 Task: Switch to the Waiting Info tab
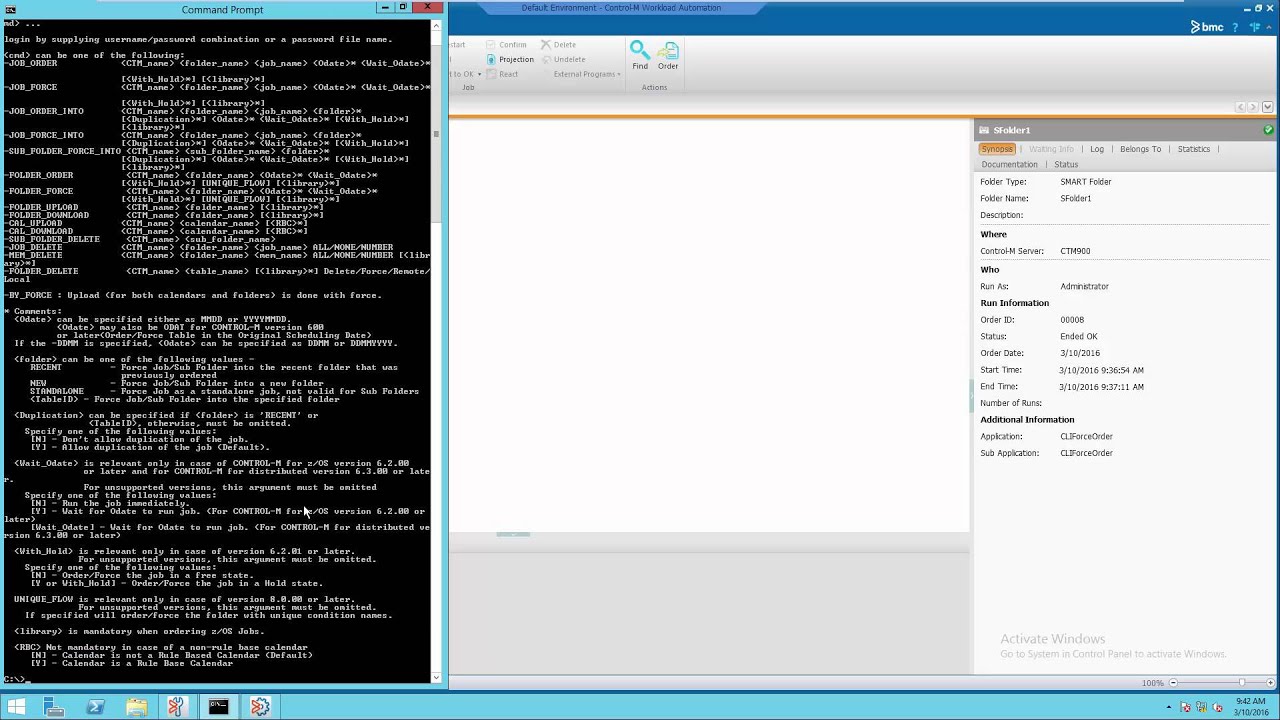[x=1051, y=149]
